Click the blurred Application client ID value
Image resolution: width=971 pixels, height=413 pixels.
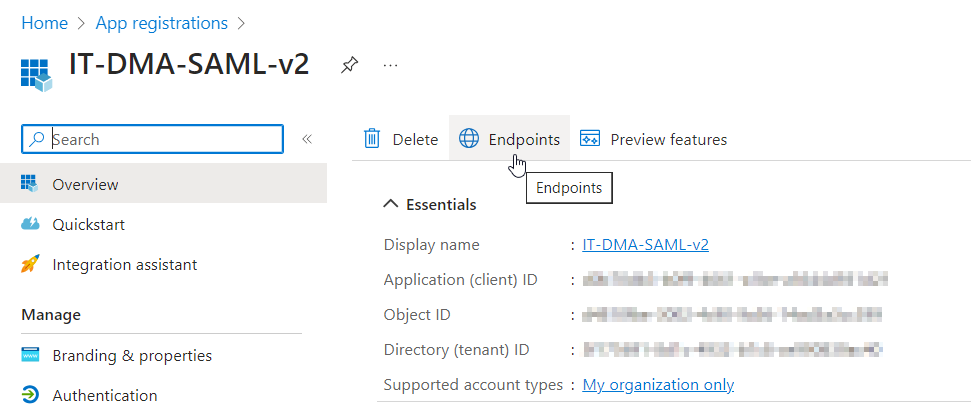[735, 280]
